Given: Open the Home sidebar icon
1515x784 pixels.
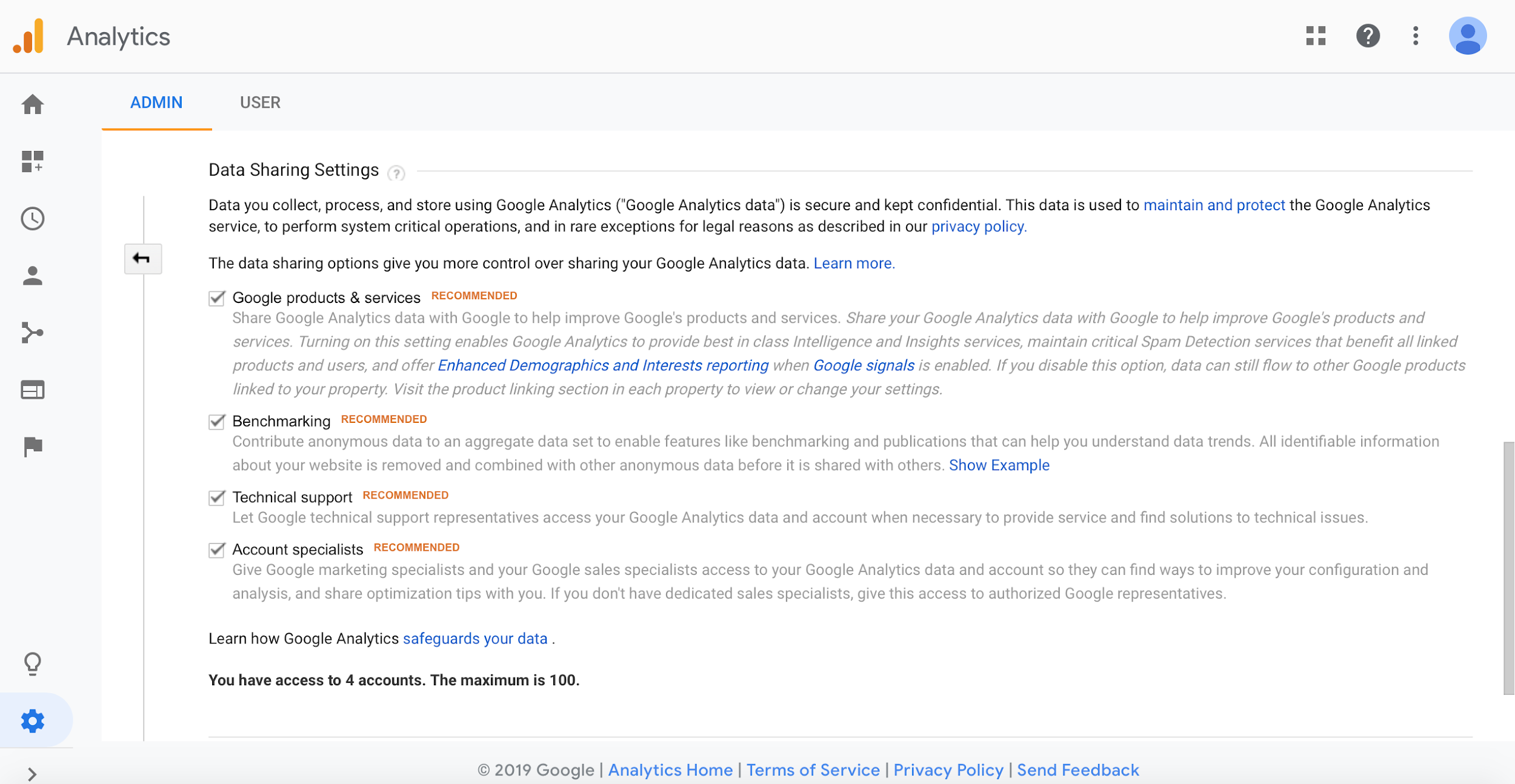Looking at the screenshot, I should point(33,104).
